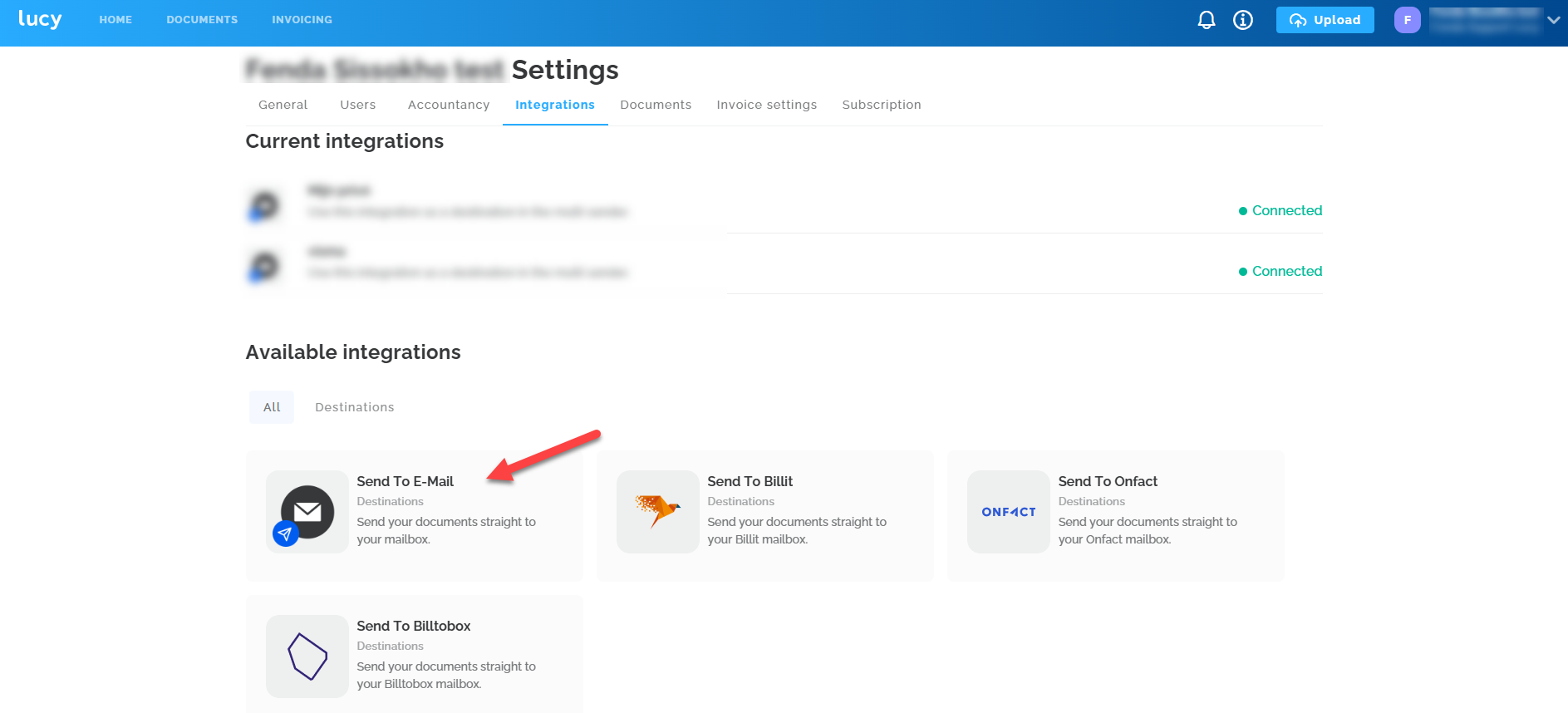Viewport: 1568px width, 713px height.
Task: Open the info circle icon
Action: coord(1243,20)
